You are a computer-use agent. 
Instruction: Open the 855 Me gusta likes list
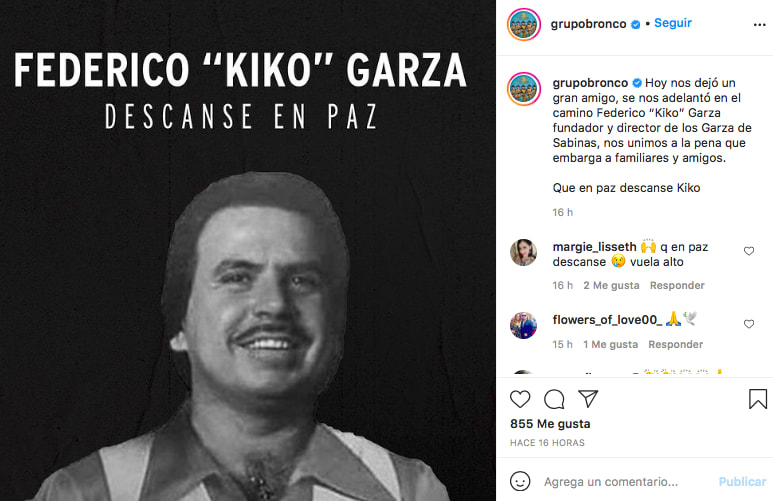550,424
